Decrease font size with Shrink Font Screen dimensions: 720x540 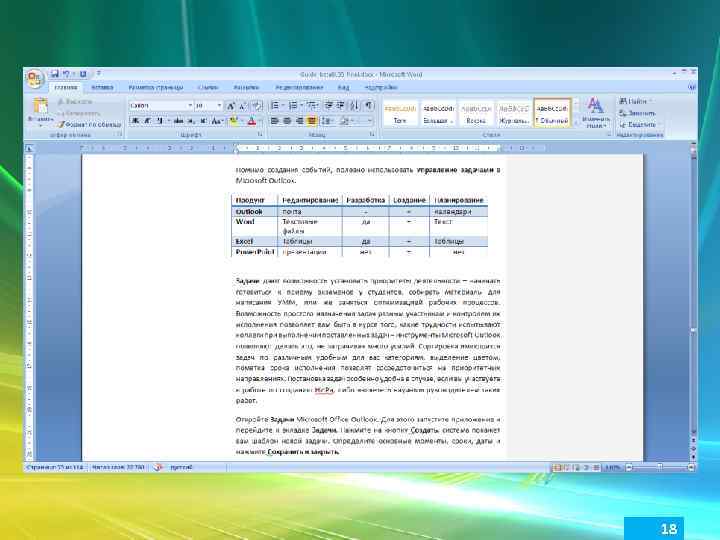click(x=243, y=106)
